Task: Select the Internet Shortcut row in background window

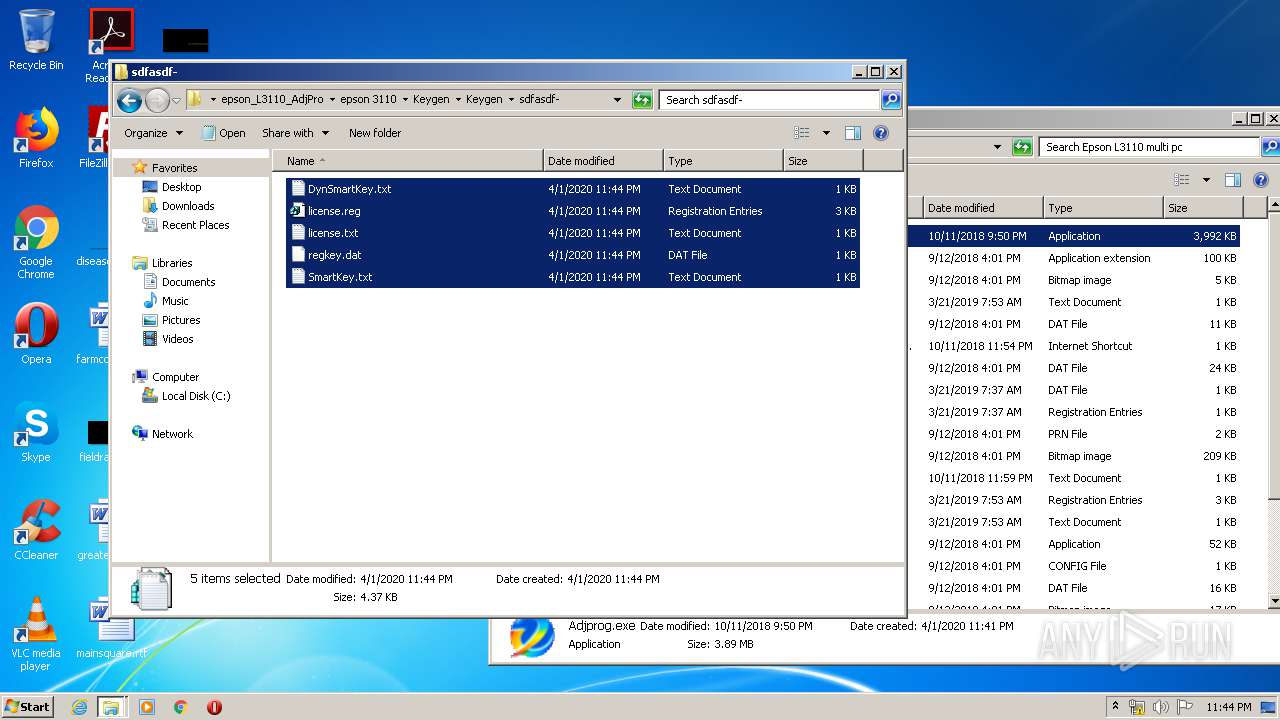Action: coord(1074,346)
